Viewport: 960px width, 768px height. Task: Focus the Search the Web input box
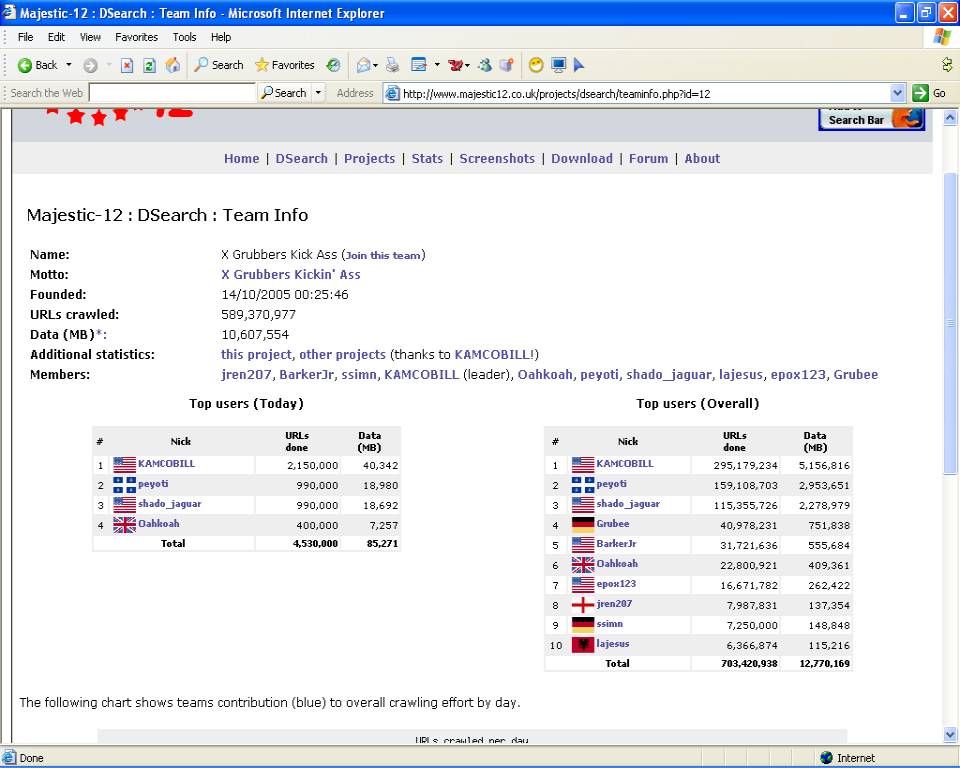[172, 93]
